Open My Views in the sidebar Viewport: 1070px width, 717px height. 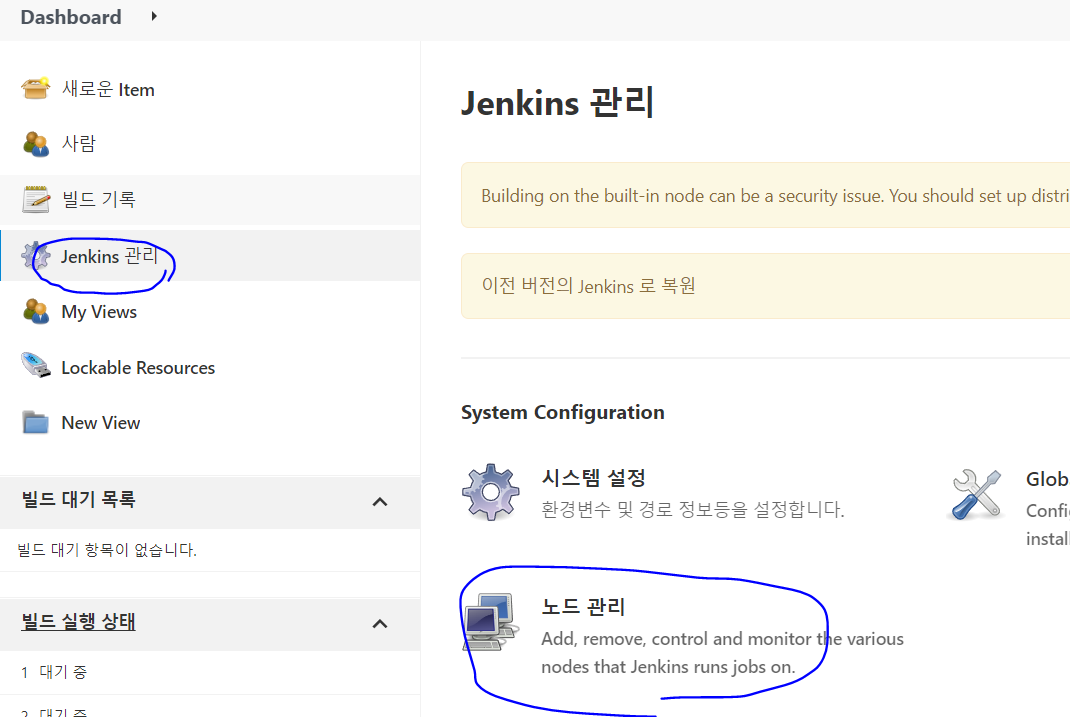coord(99,312)
